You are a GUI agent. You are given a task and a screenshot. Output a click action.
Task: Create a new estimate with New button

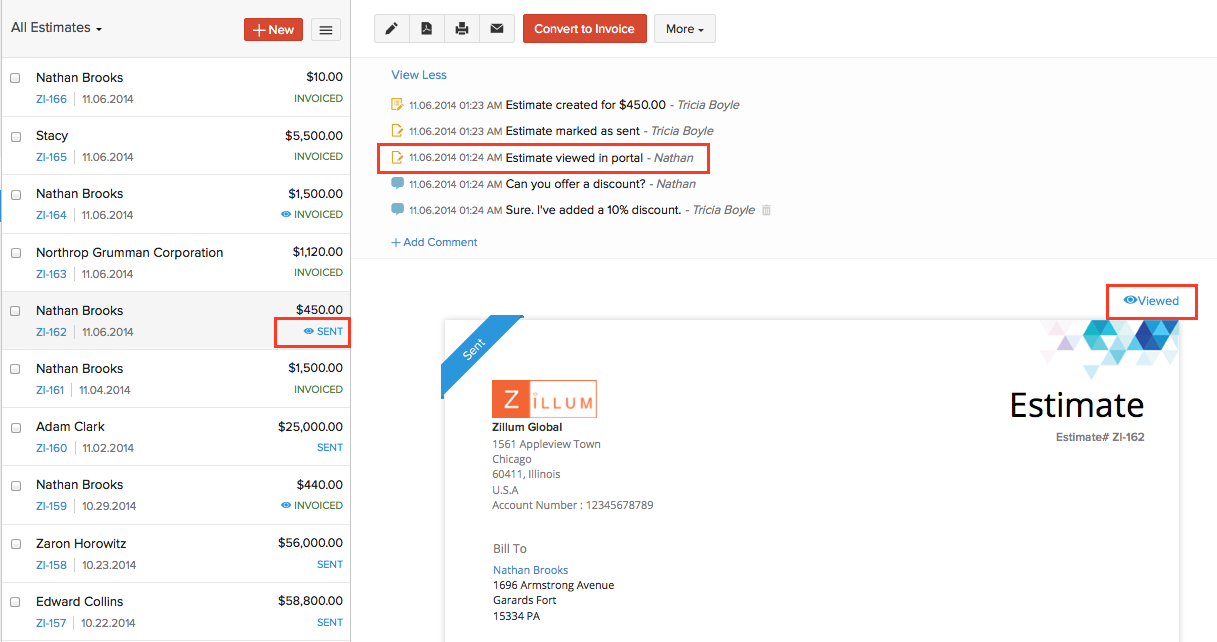coord(273,30)
